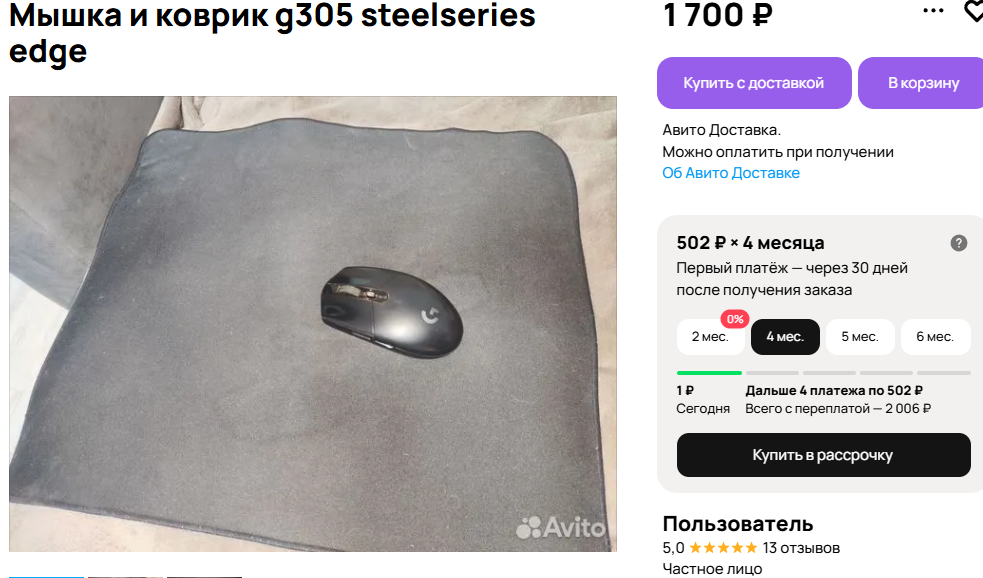Select the first photo thumbnail below image
983x578 pixels.
pyautogui.click(x=46, y=576)
